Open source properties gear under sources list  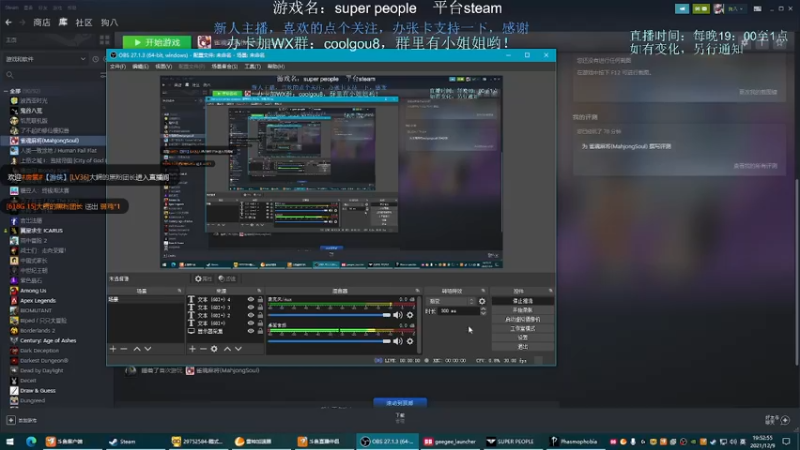(x=214, y=349)
